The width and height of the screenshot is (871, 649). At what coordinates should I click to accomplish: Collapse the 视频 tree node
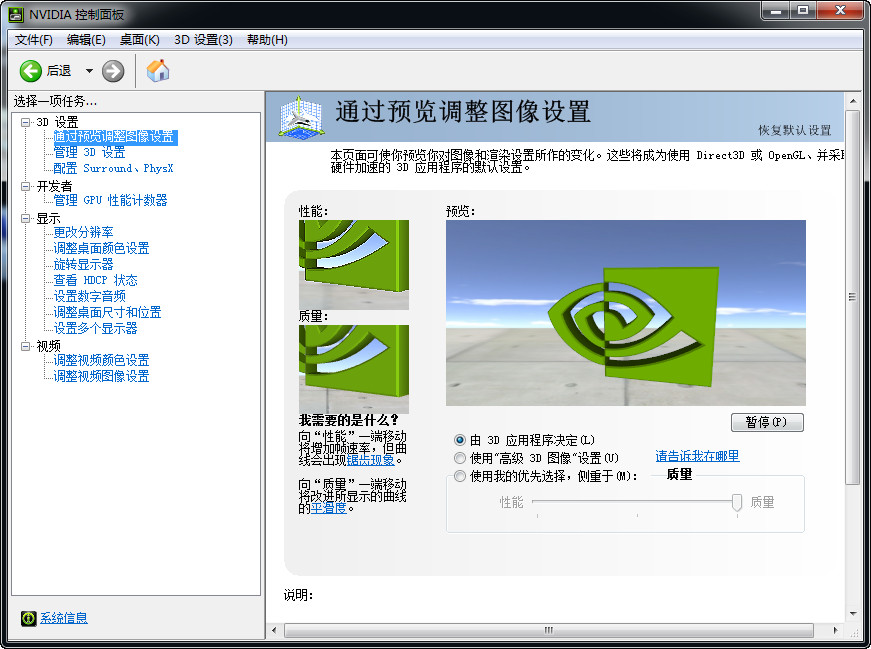click(26, 346)
